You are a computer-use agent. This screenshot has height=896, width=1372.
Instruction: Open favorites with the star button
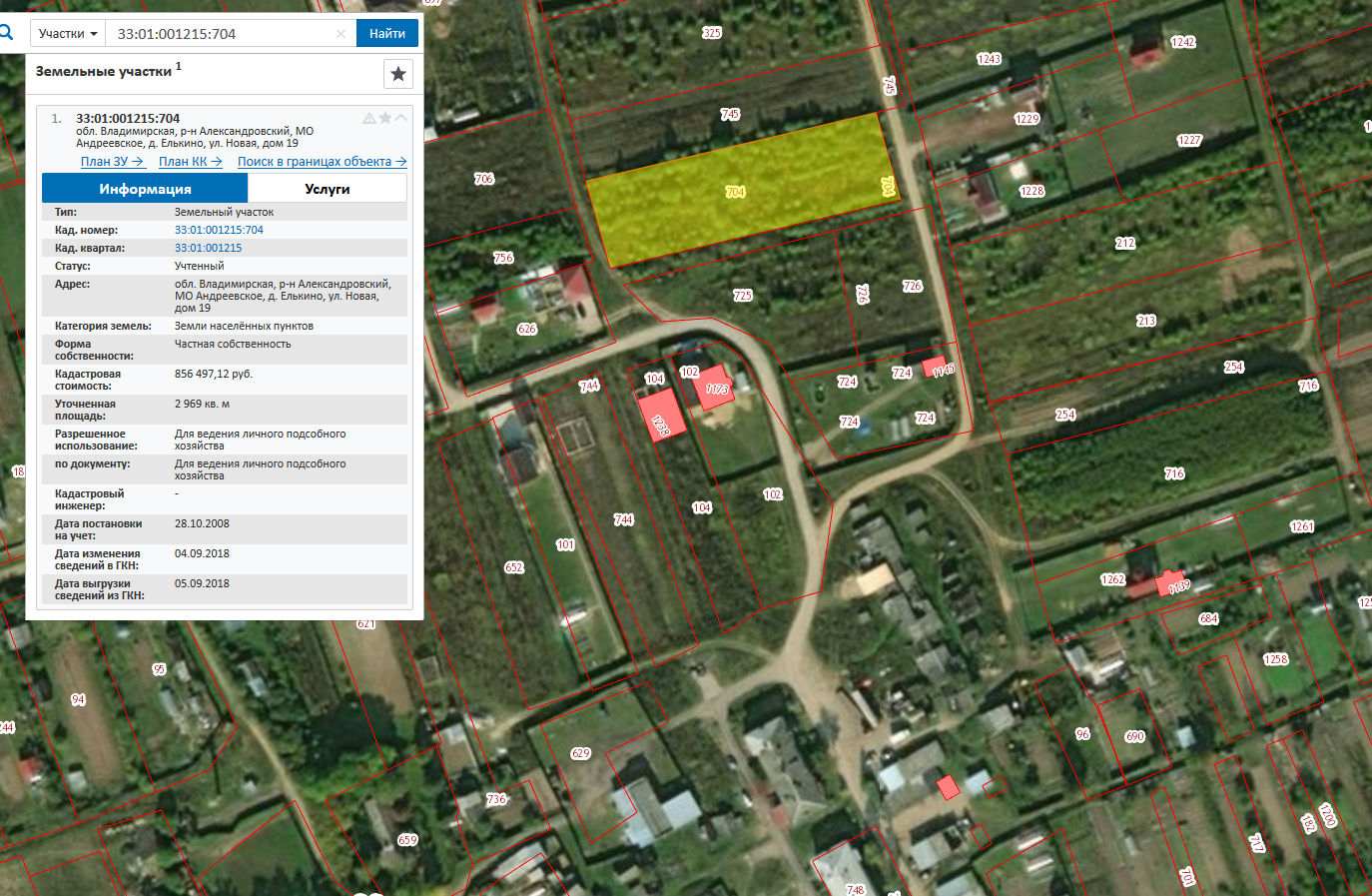click(398, 74)
